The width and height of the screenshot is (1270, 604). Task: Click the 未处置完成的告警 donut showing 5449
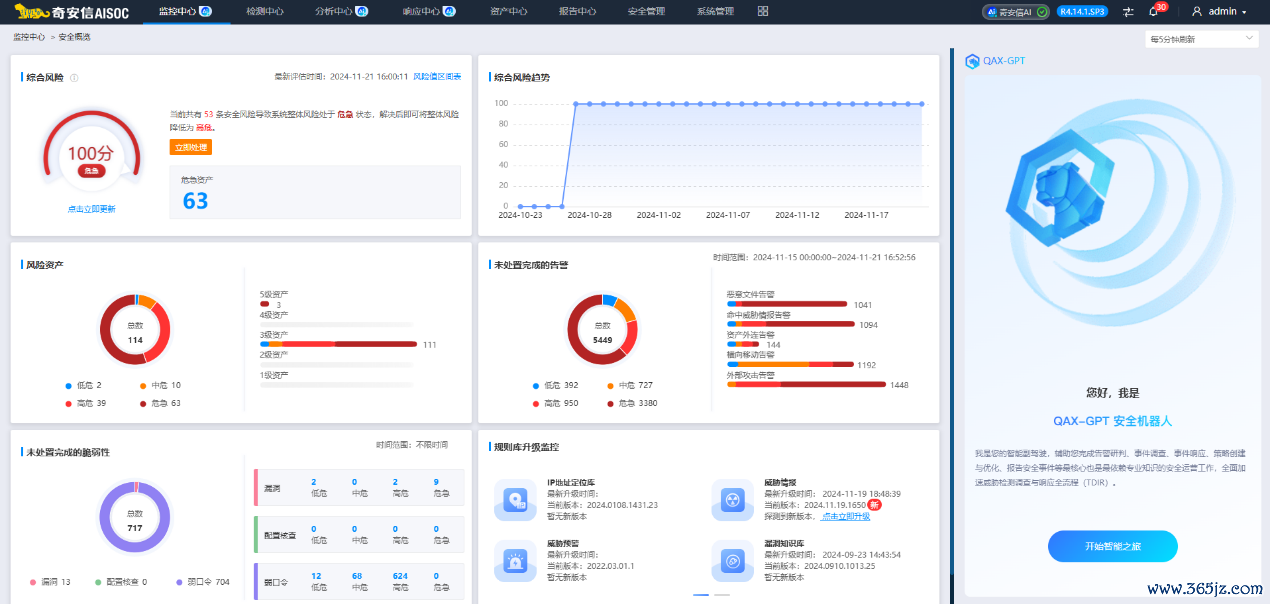click(x=602, y=330)
